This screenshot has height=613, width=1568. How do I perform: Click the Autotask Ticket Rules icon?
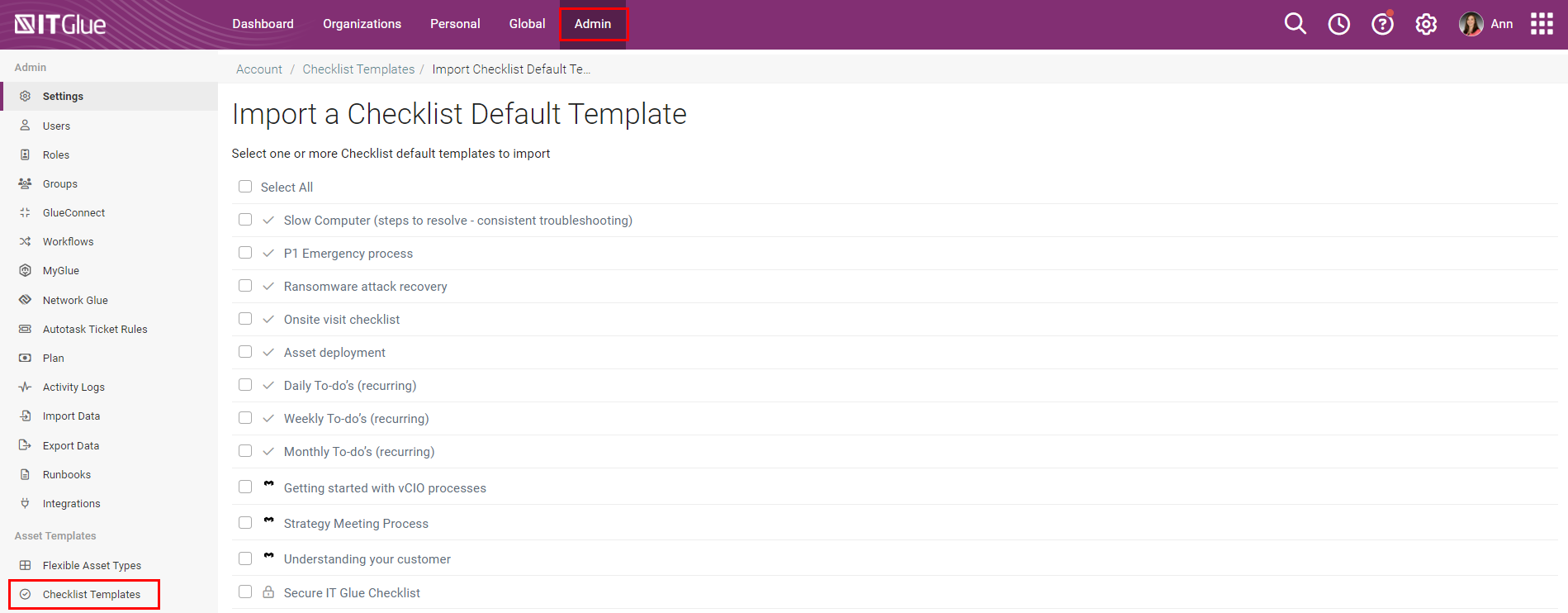pos(26,329)
